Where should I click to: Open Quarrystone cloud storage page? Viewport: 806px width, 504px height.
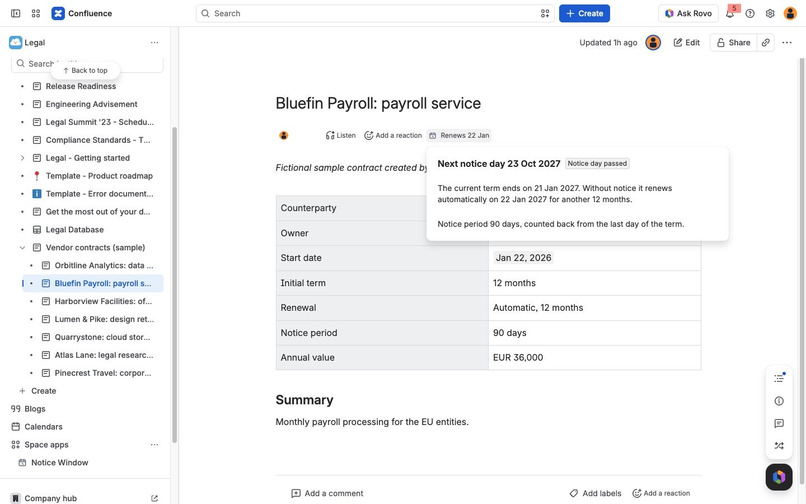(x=102, y=337)
